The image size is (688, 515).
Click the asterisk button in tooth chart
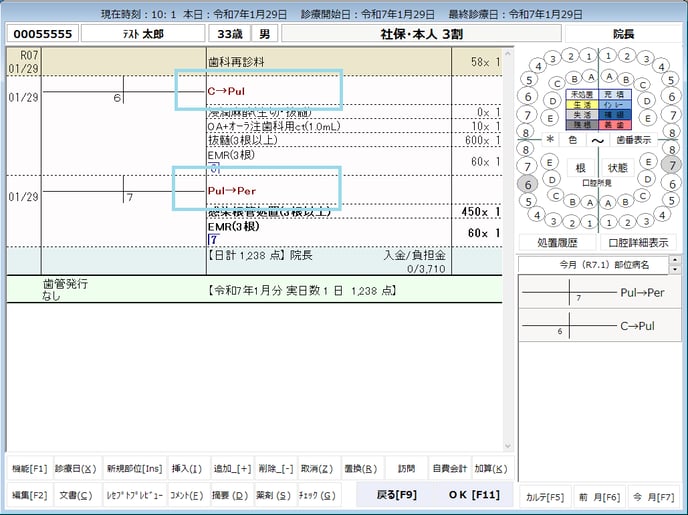coord(550,141)
